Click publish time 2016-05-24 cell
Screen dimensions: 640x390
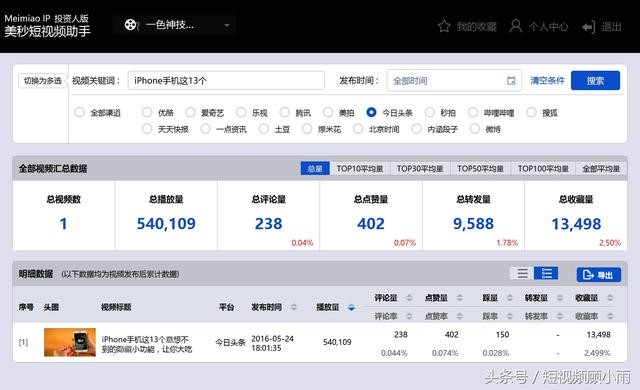click(272, 343)
